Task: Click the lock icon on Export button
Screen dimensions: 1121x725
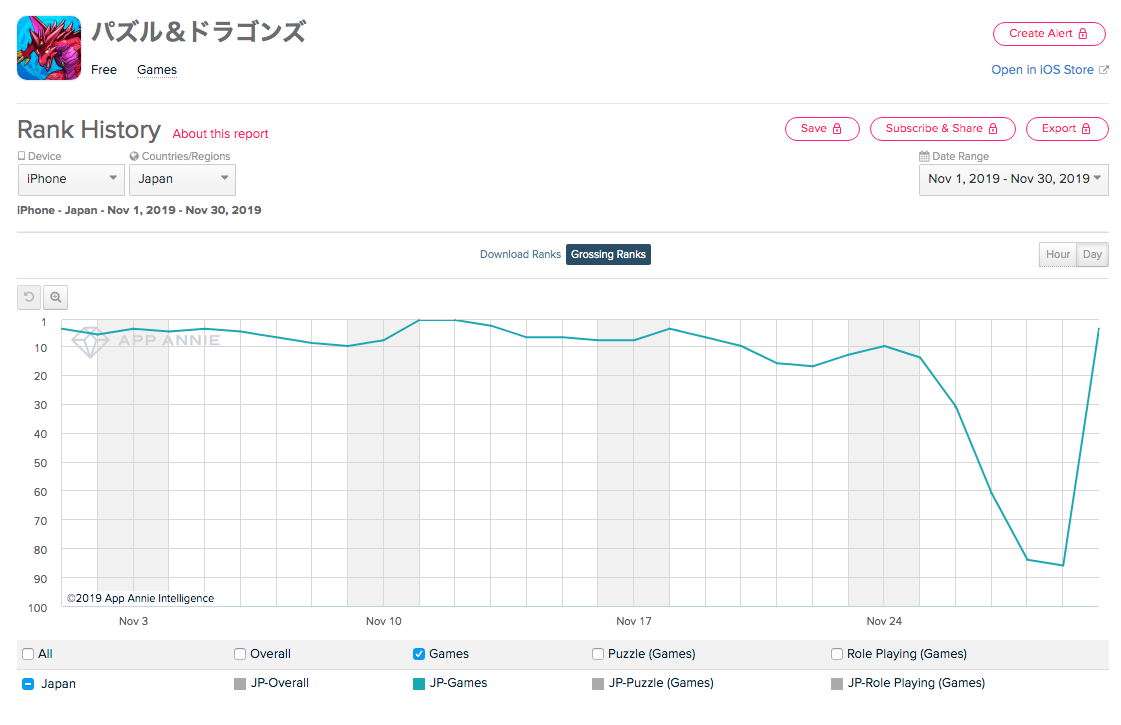Action: pos(1086,129)
